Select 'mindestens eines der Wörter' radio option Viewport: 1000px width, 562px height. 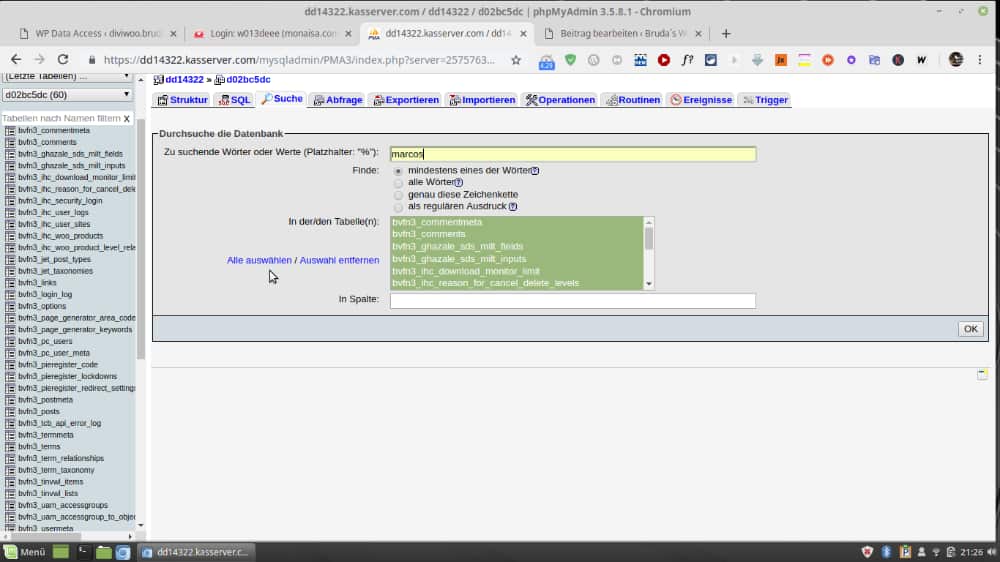click(x=398, y=171)
